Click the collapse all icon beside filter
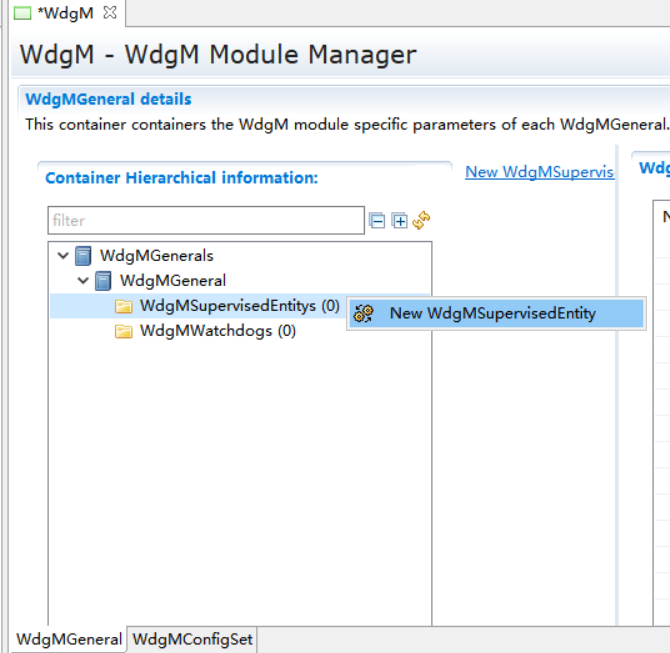The width and height of the screenshot is (670, 653). (377, 221)
